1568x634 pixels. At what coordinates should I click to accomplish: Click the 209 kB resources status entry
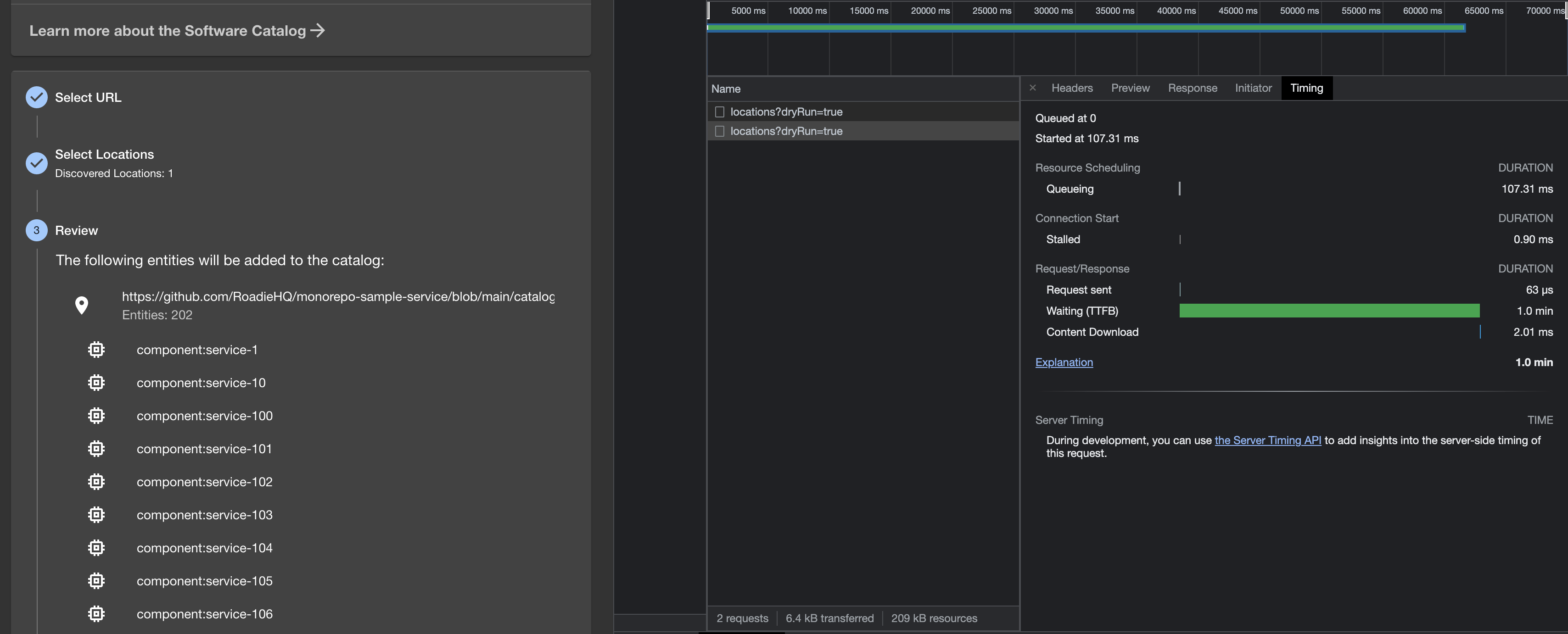(935, 619)
